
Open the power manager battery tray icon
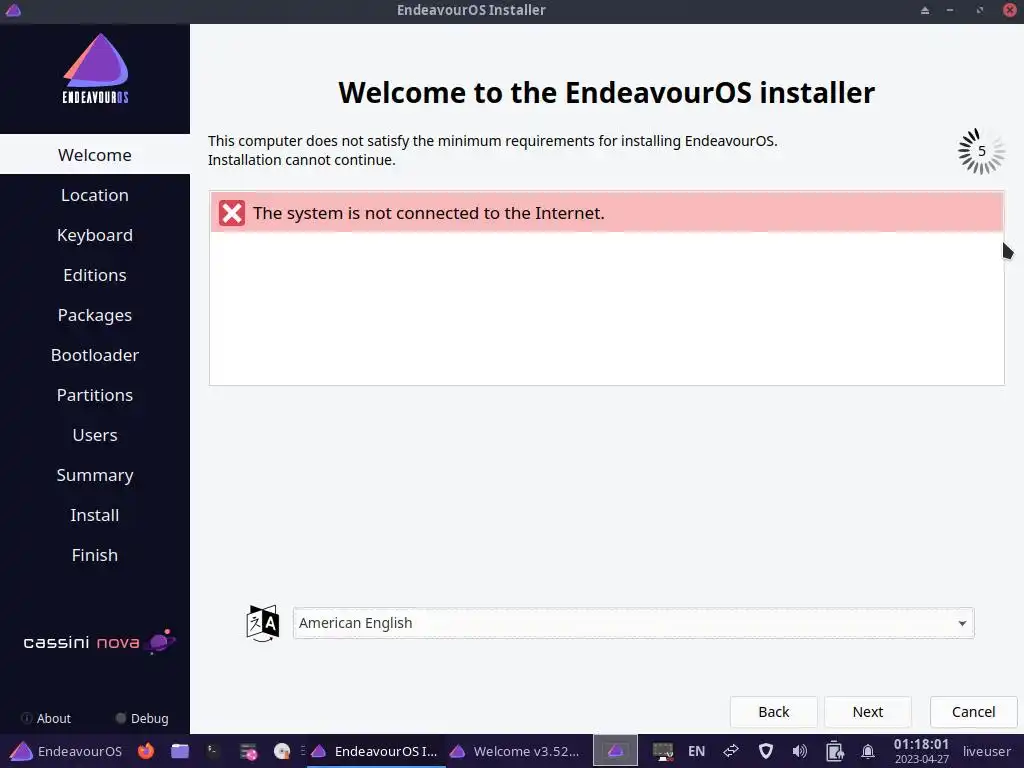tap(834, 751)
